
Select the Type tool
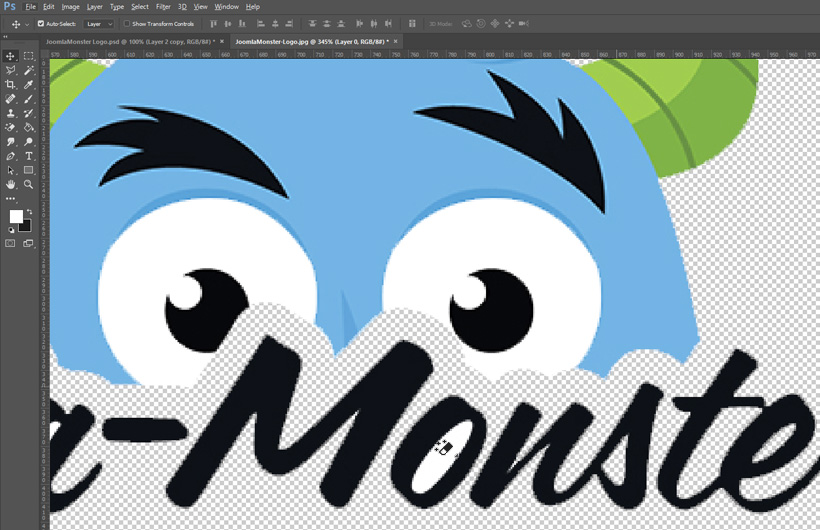point(28,156)
